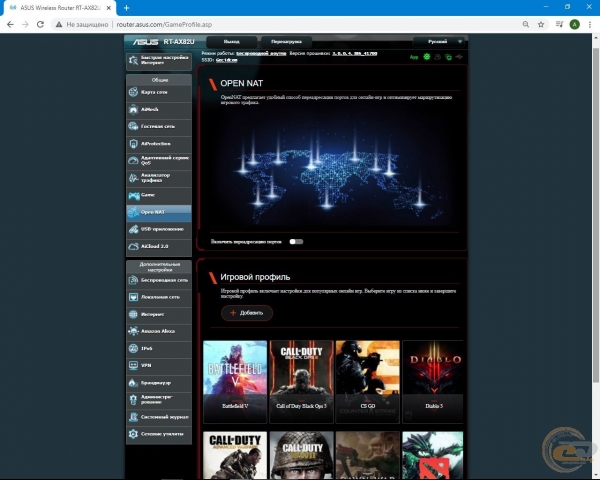600x480 pixels.
Task: Open browser zoom magnifier icon
Action: [526, 24]
